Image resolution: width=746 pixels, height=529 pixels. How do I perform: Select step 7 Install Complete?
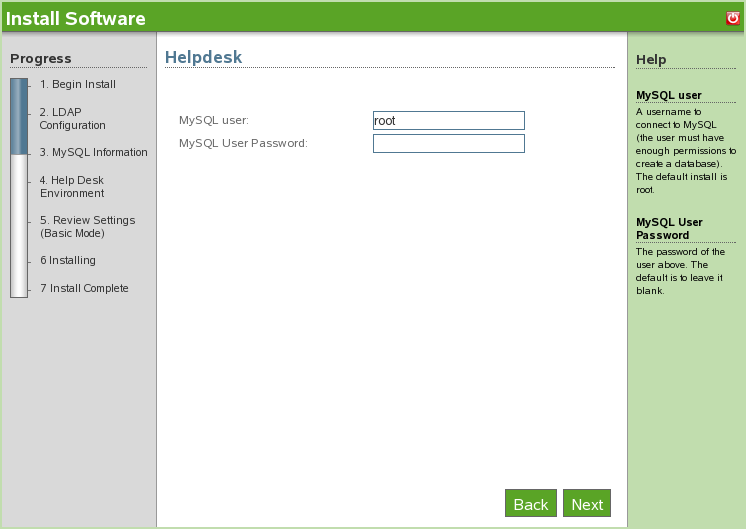click(84, 288)
